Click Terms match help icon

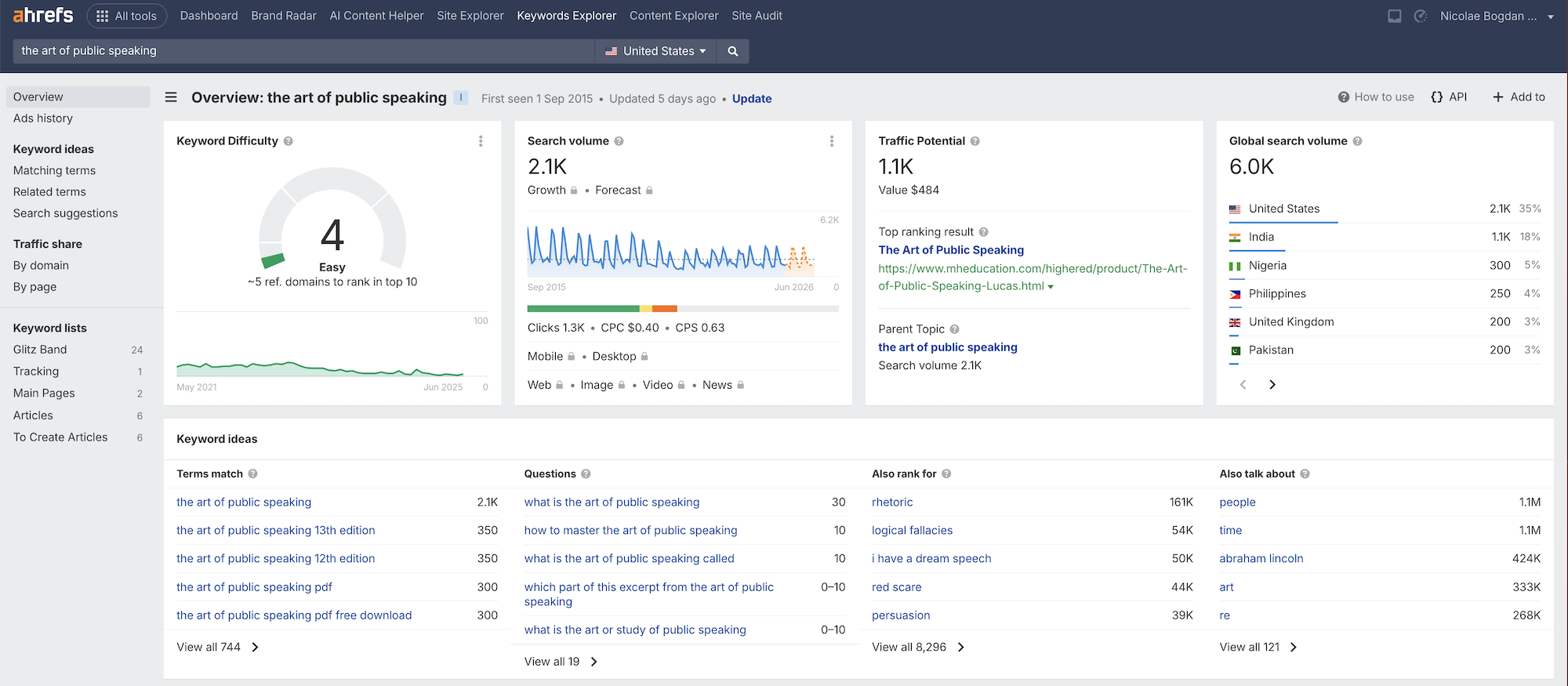click(253, 474)
